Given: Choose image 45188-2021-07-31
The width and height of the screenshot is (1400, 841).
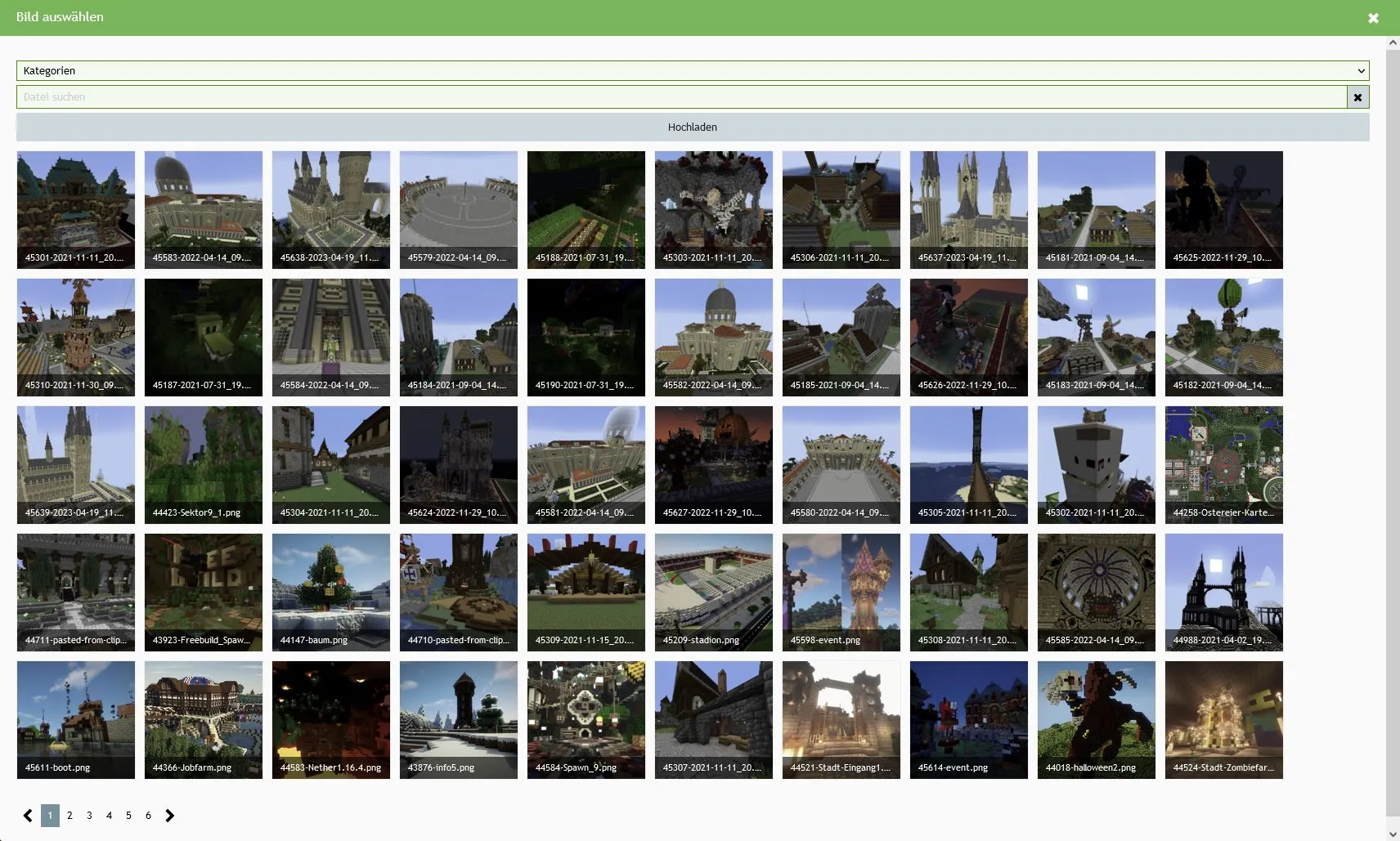Looking at the screenshot, I should 586,210.
